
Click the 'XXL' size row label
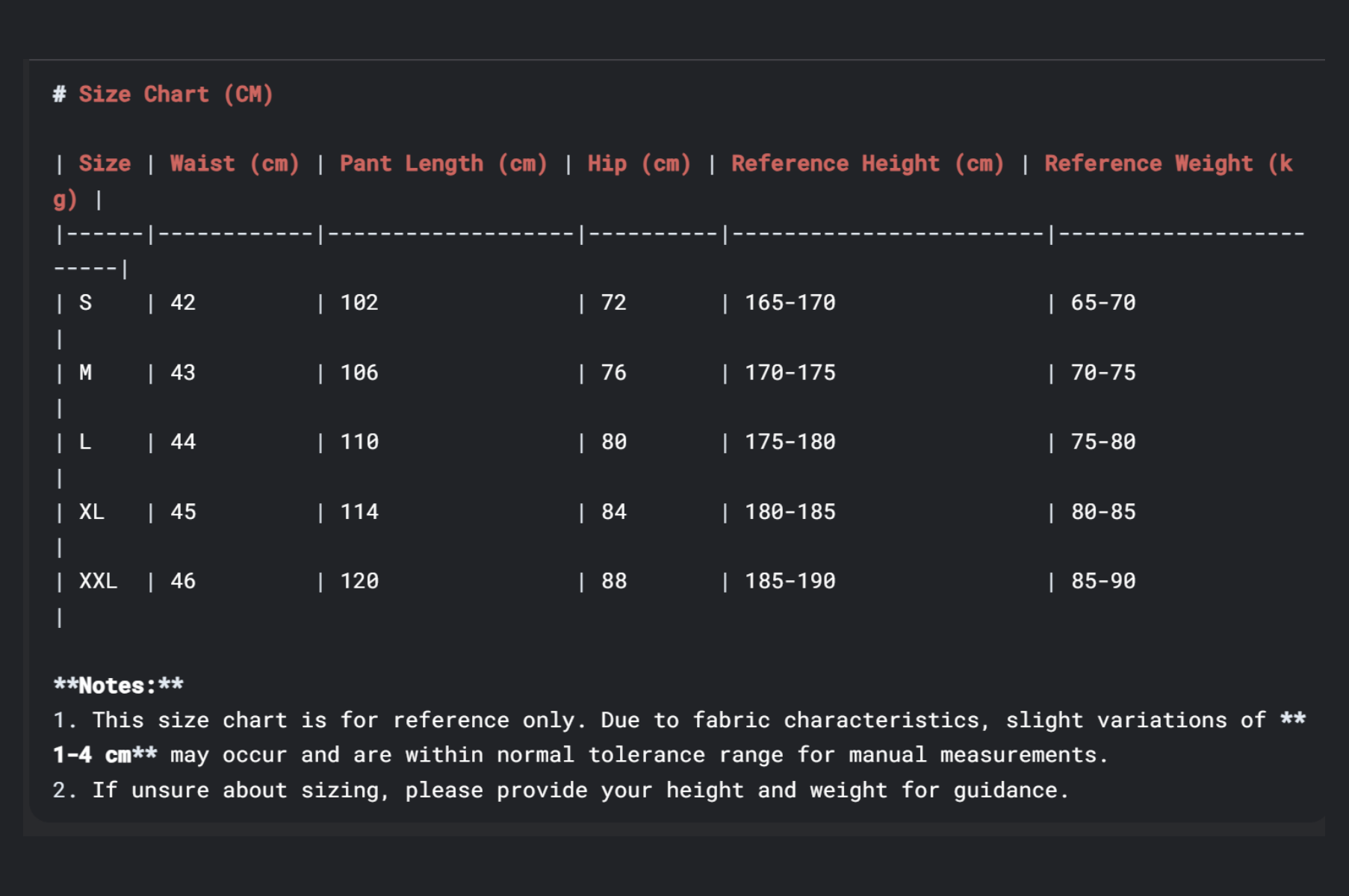coord(98,581)
